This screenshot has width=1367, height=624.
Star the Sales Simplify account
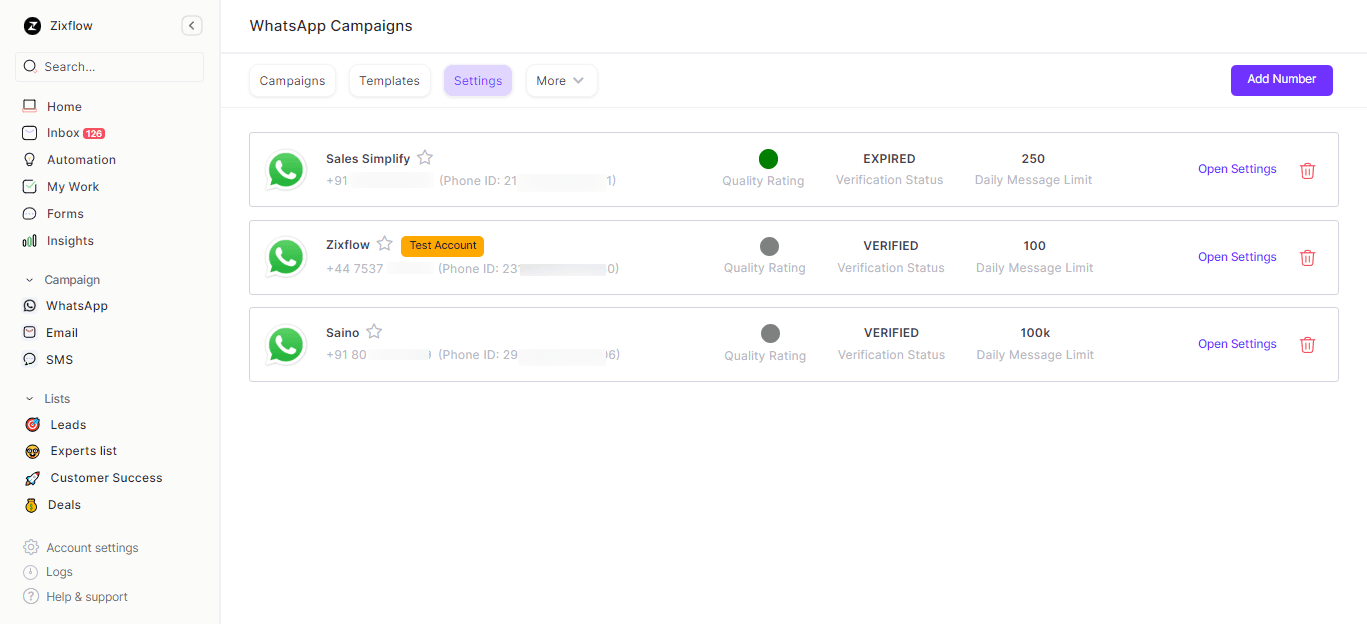coord(425,158)
